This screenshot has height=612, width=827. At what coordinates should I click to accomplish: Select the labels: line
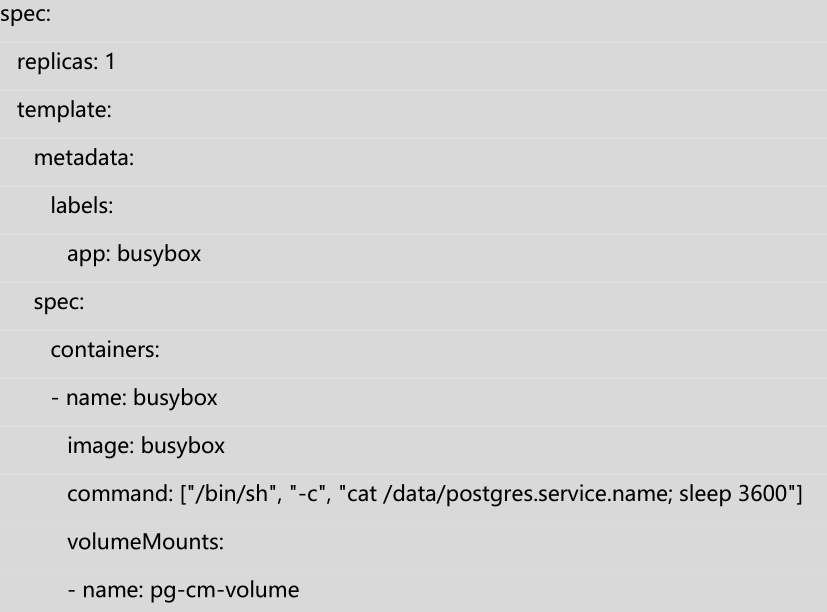(82, 206)
